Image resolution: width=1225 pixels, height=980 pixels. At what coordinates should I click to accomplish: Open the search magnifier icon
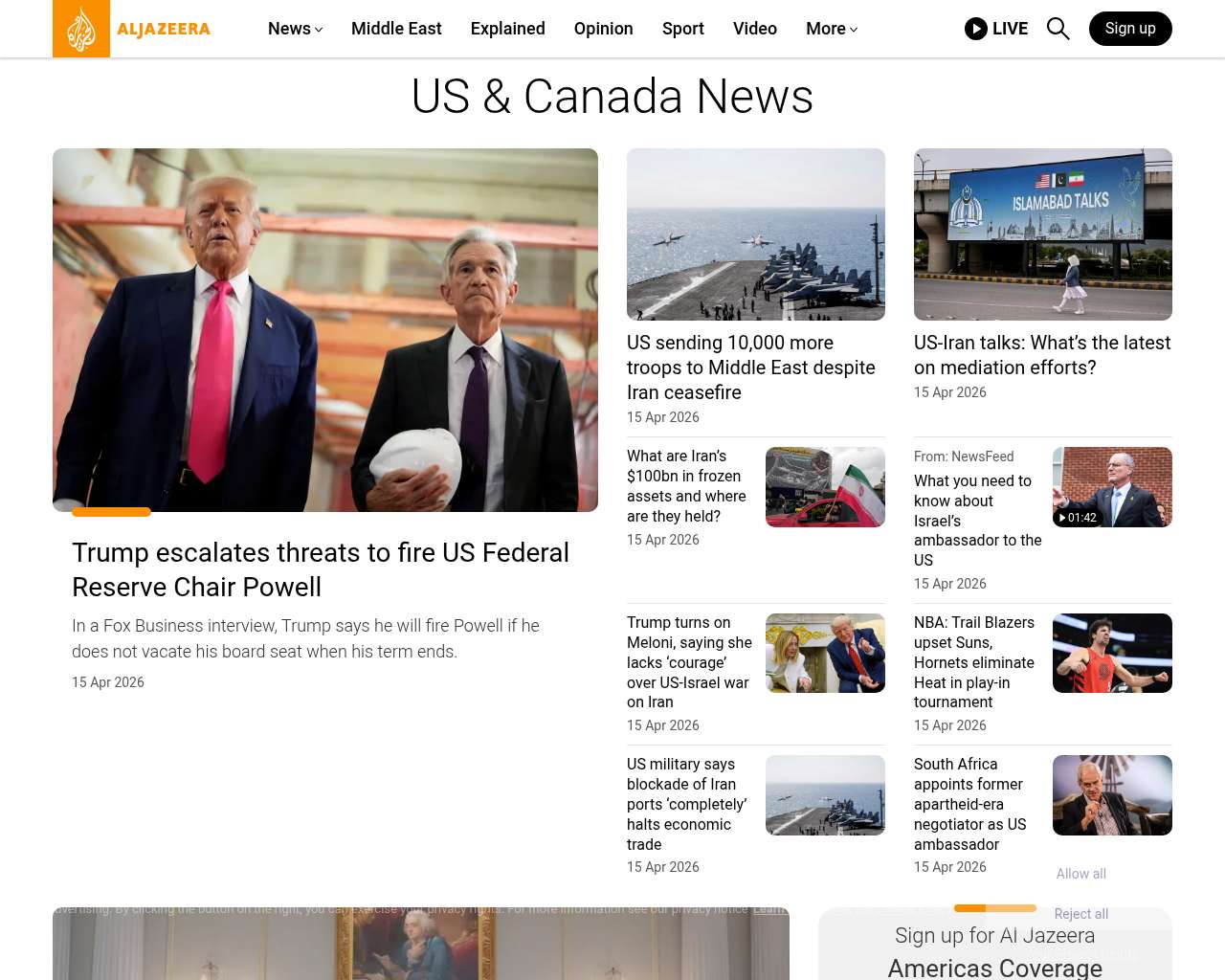tap(1058, 29)
